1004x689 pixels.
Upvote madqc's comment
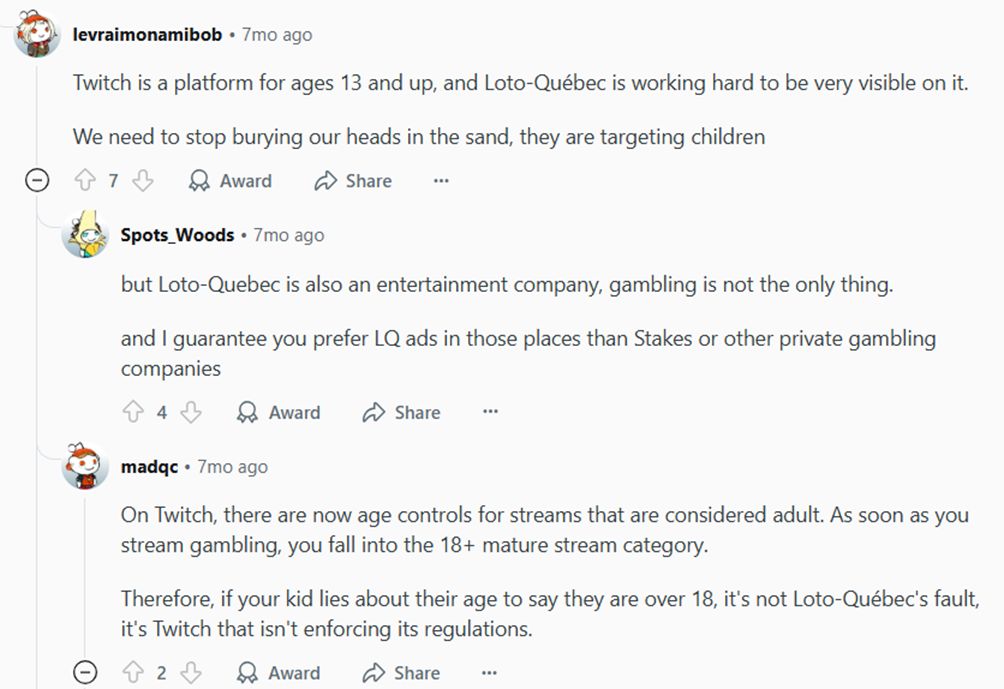[x=132, y=673]
